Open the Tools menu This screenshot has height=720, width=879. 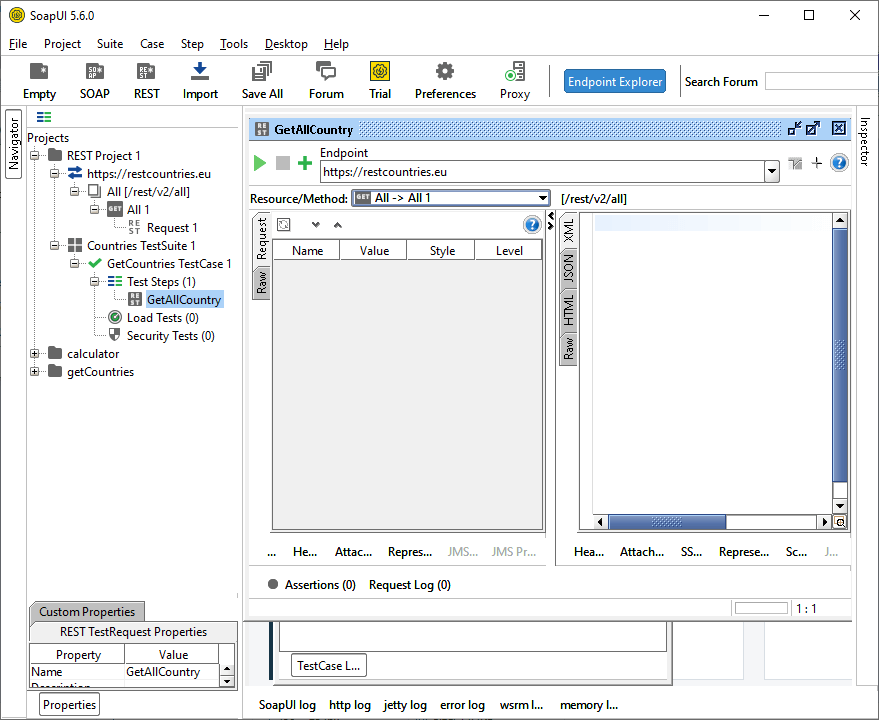pyautogui.click(x=234, y=44)
